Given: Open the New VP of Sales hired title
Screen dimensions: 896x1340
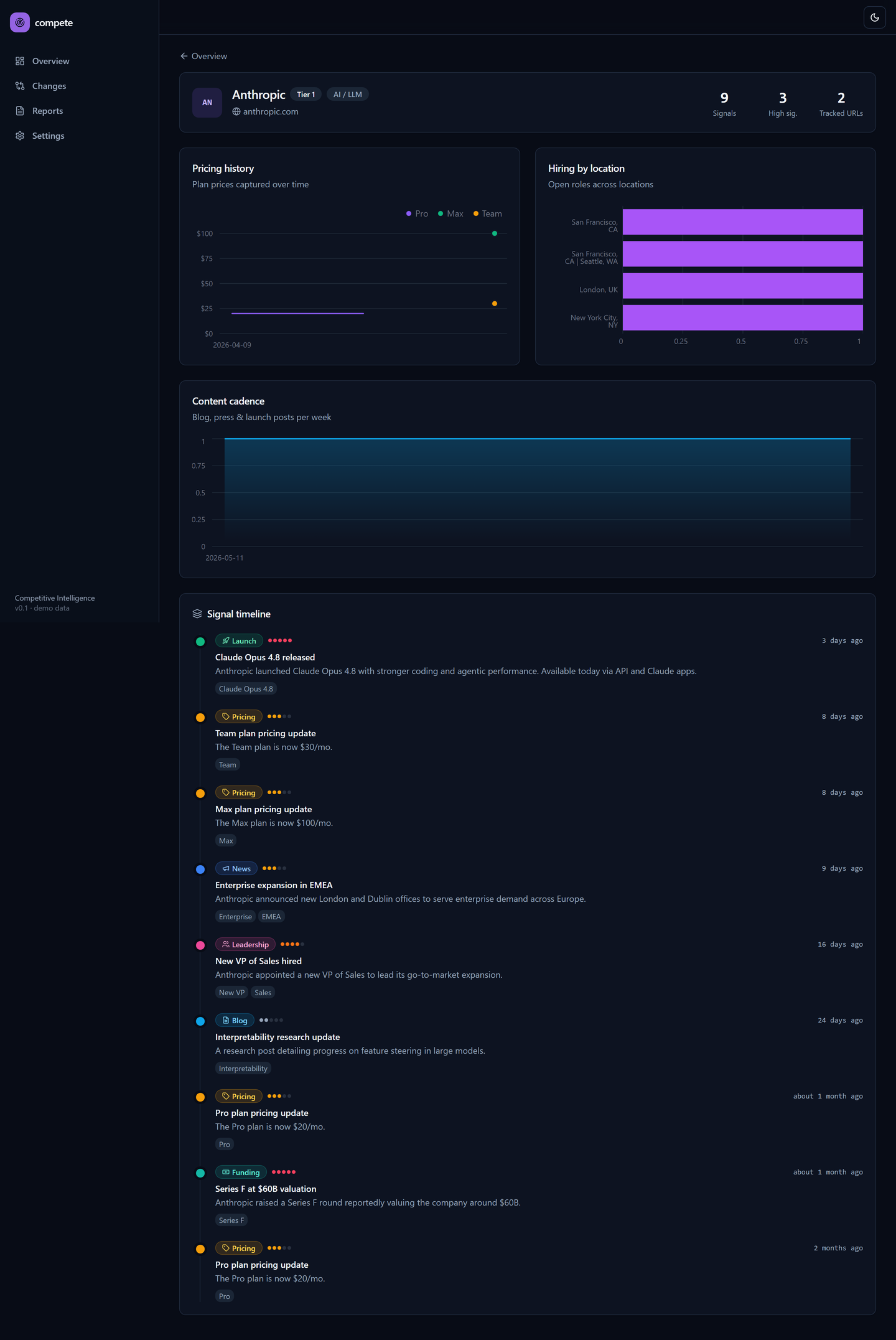Looking at the screenshot, I should [258, 961].
